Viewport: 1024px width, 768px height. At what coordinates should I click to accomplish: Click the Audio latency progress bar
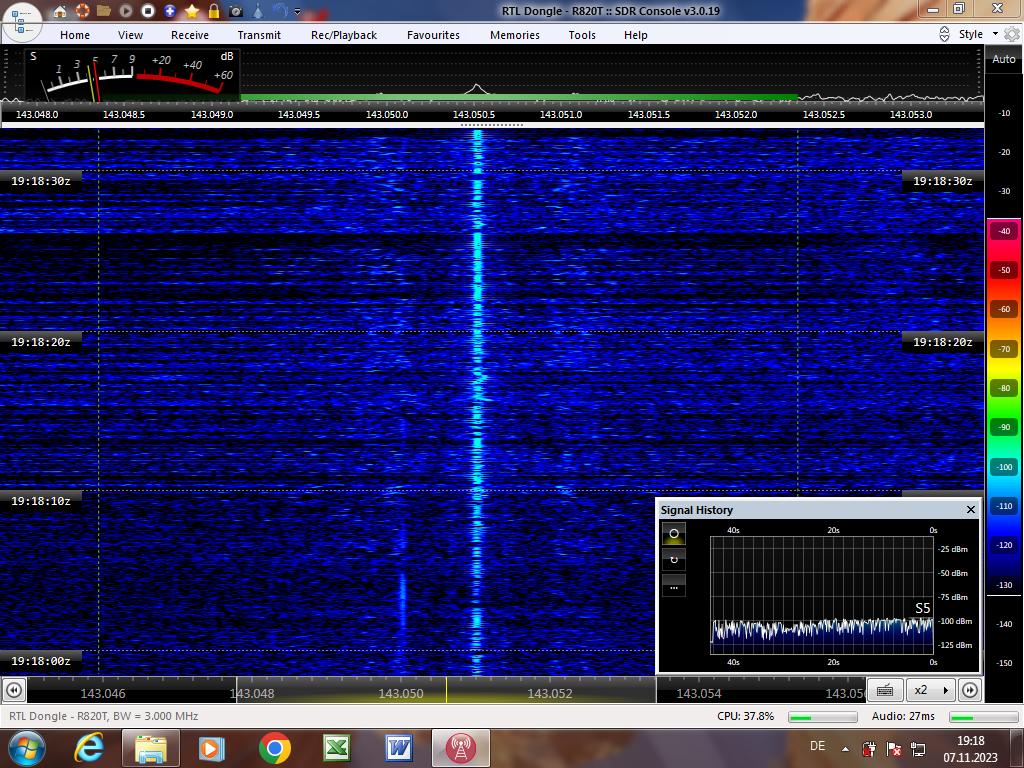[x=984, y=717]
